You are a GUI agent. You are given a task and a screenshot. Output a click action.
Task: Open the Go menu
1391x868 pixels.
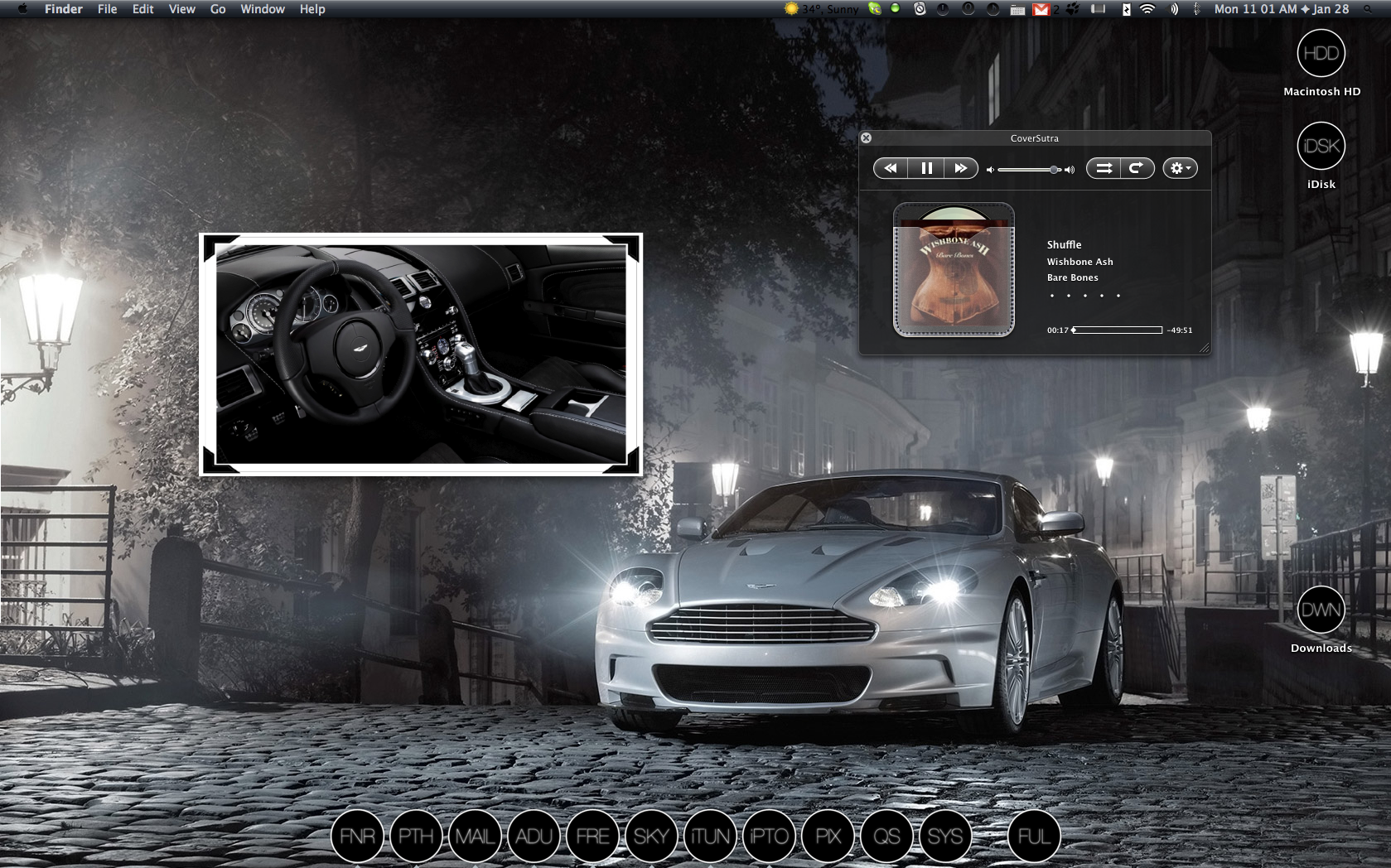[218, 9]
